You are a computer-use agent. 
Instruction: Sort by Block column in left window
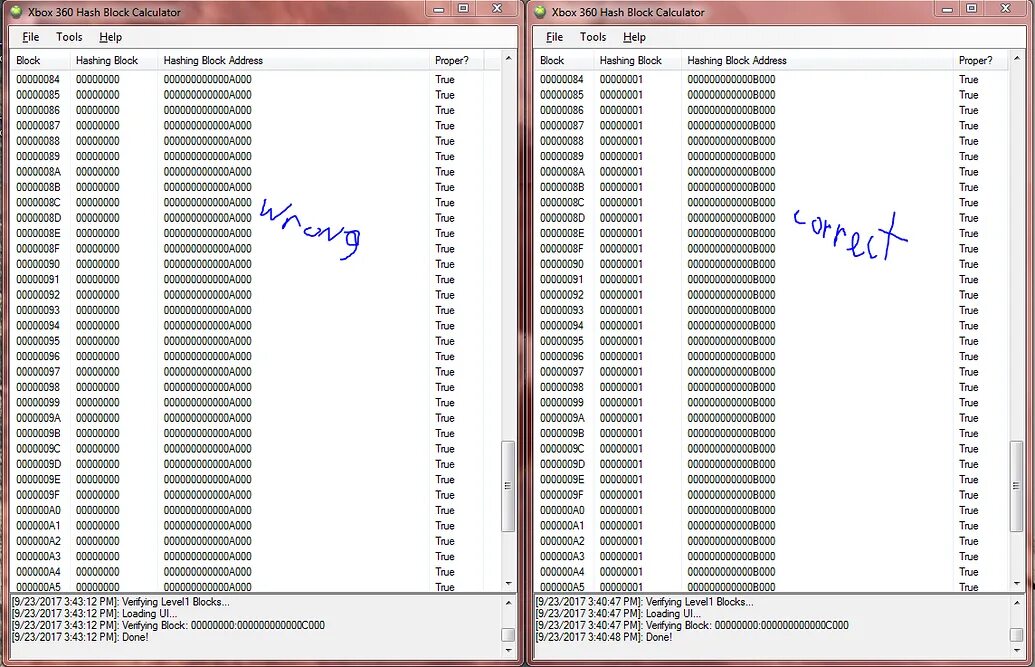click(40, 60)
